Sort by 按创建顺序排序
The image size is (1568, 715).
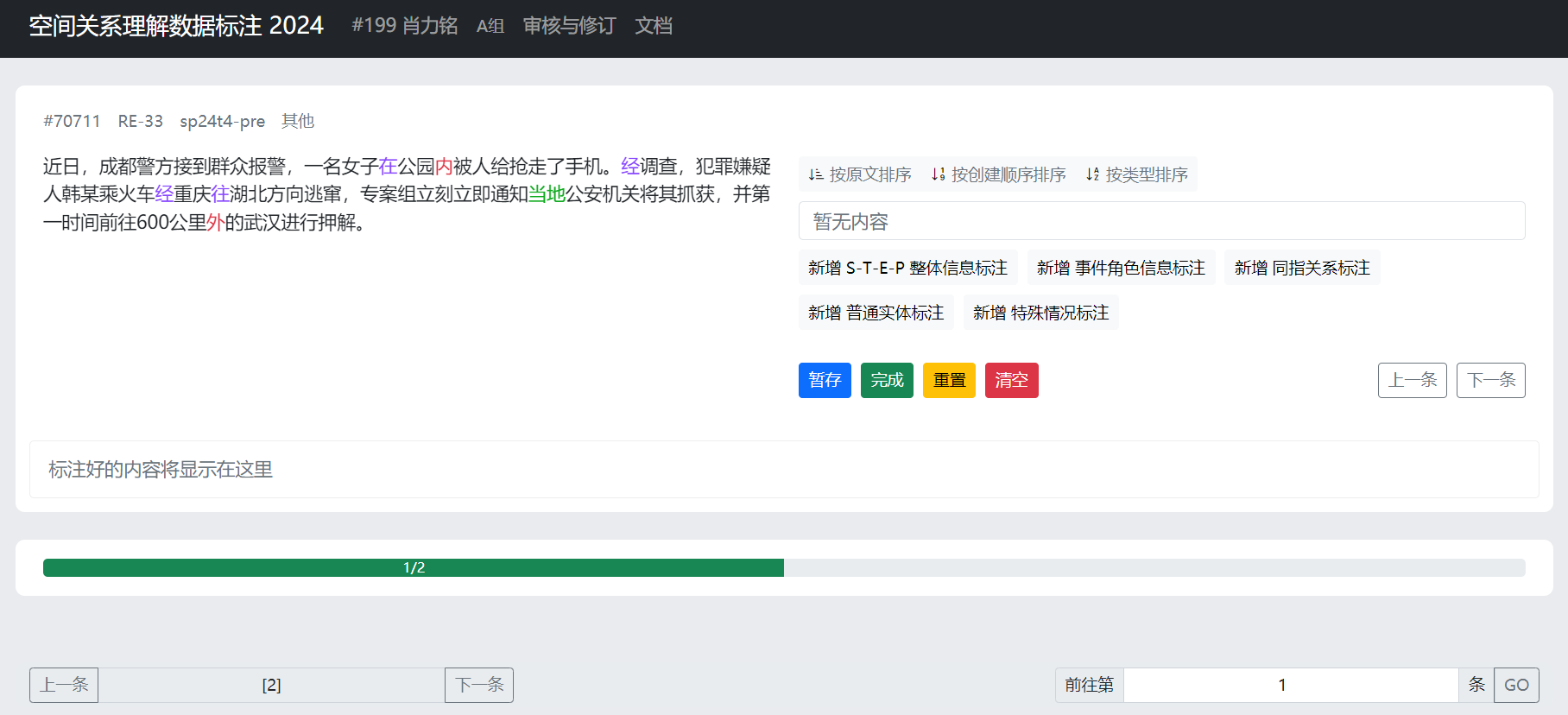[x=998, y=174]
